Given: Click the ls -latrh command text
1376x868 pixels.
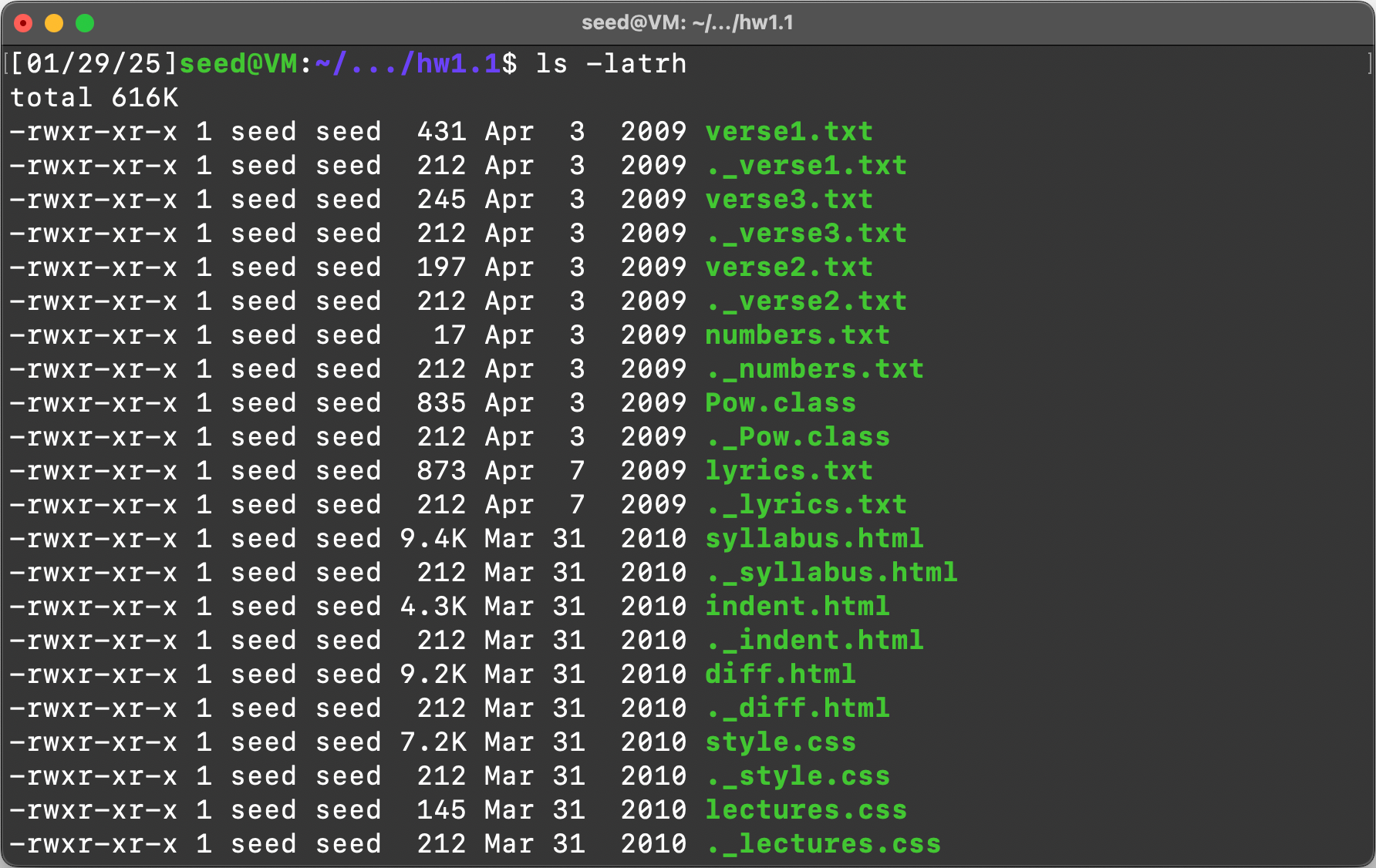Looking at the screenshot, I should click(611, 63).
